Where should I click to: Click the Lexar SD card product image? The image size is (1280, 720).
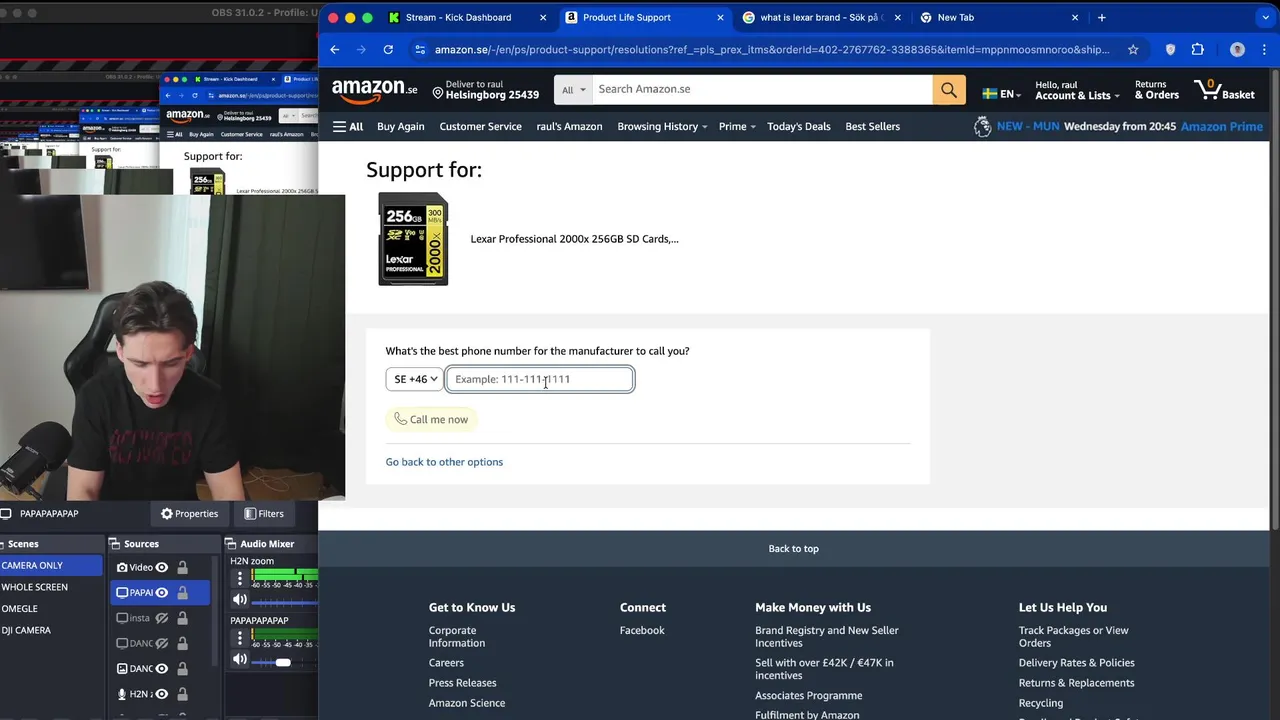413,239
